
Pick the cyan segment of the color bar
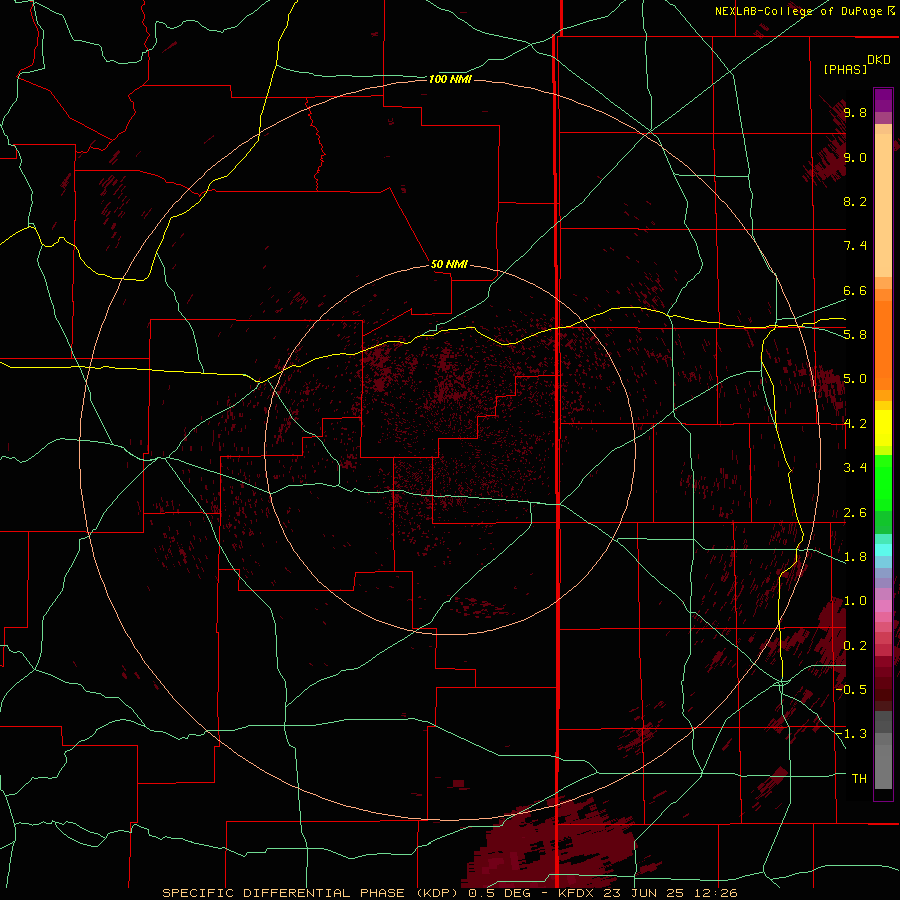coord(883,549)
